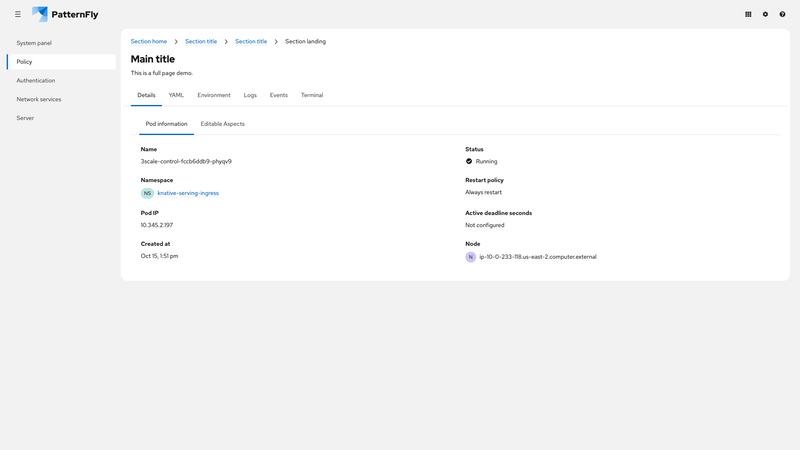Go to Section home breadcrumb
Screen dimensions: 800x450
pos(148,41)
